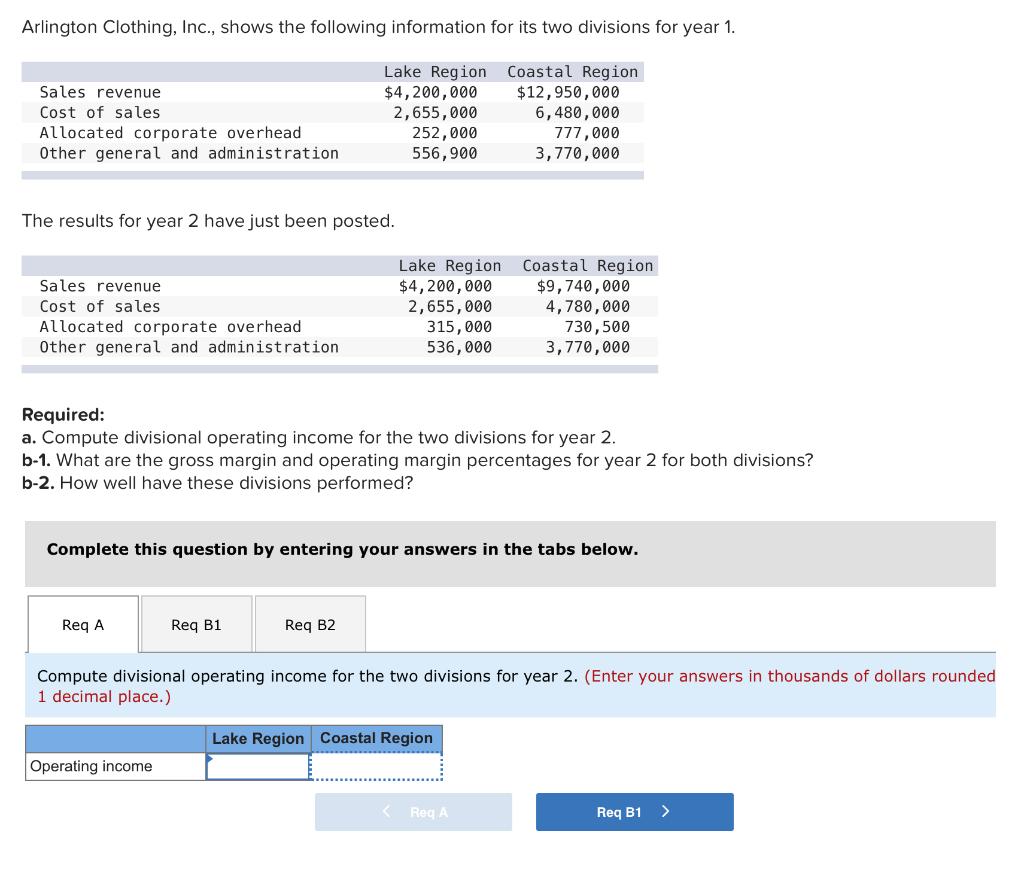Select year 2 Lake sales revenue $4,200,000

(x=445, y=286)
